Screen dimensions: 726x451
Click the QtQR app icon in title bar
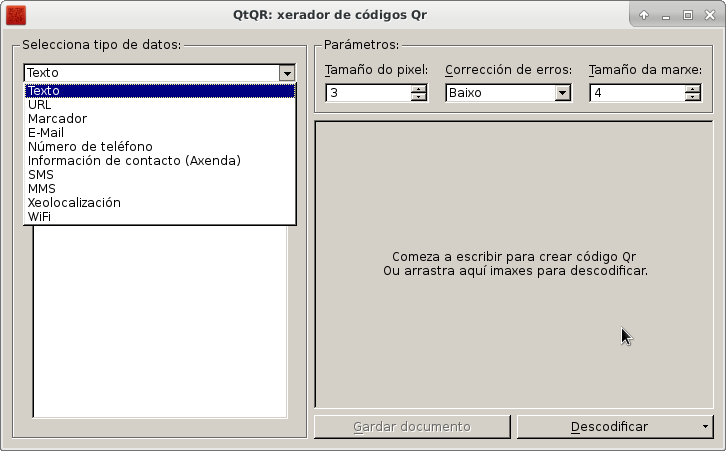click(x=16, y=15)
